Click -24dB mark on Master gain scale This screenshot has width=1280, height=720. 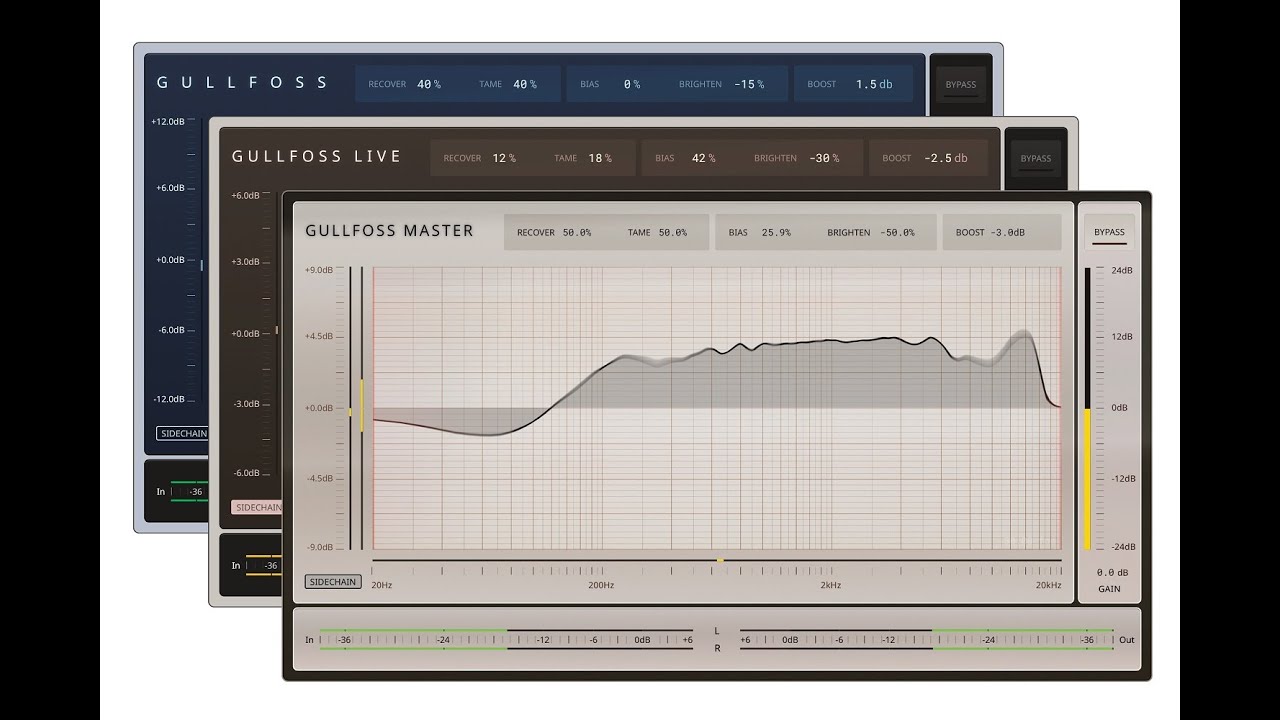coord(1123,547)
